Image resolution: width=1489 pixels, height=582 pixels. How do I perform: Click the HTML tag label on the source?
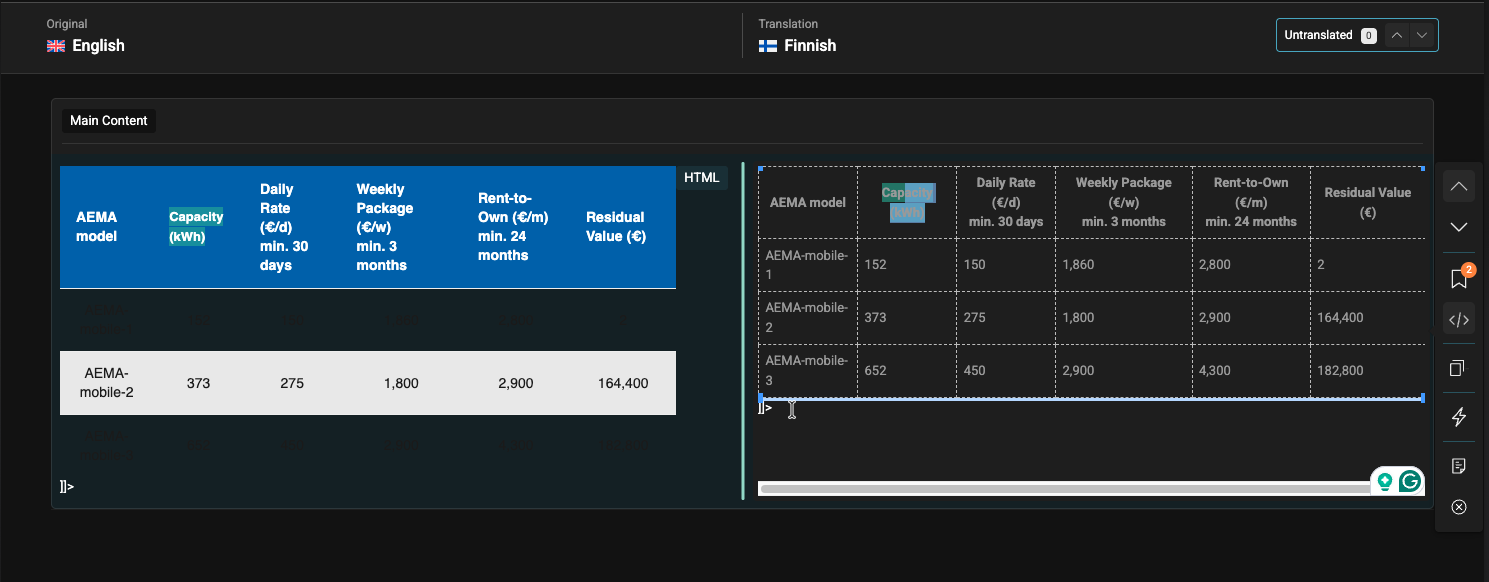click(702, 177)
